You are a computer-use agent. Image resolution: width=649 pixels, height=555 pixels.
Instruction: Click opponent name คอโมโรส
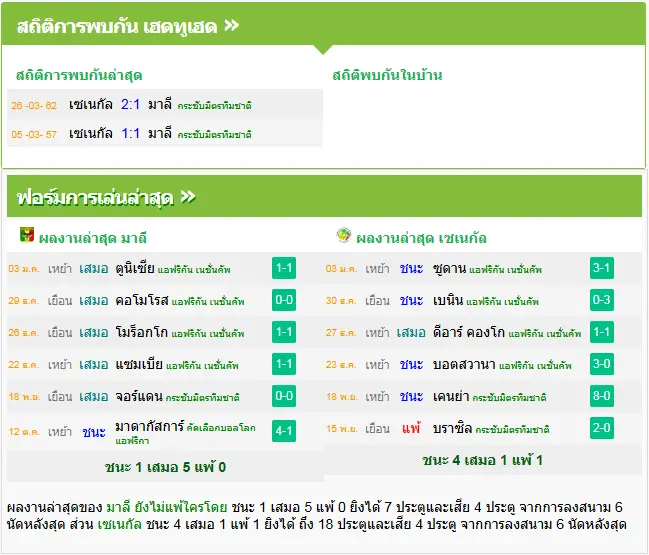[x=142, y=300]
